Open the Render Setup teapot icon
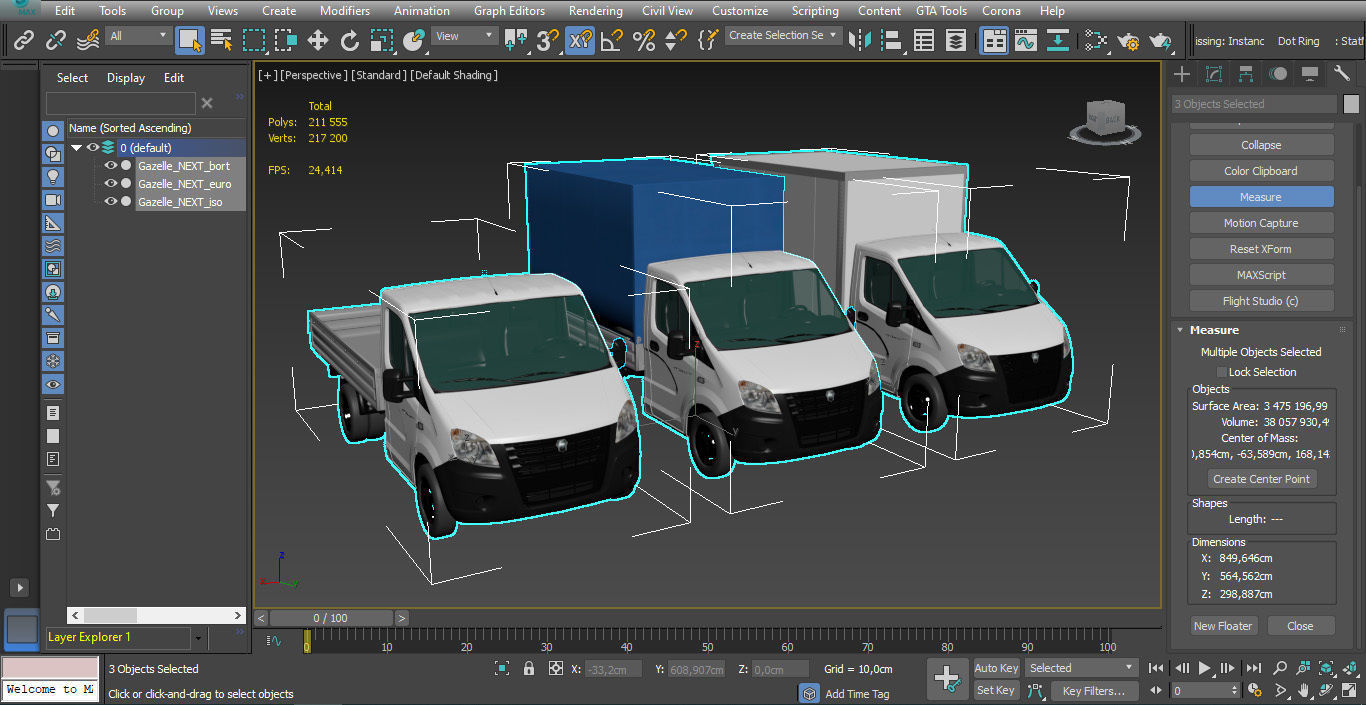Image resolution: width=1366 pixels, height=705 pixels. [x=1128, y=40]
